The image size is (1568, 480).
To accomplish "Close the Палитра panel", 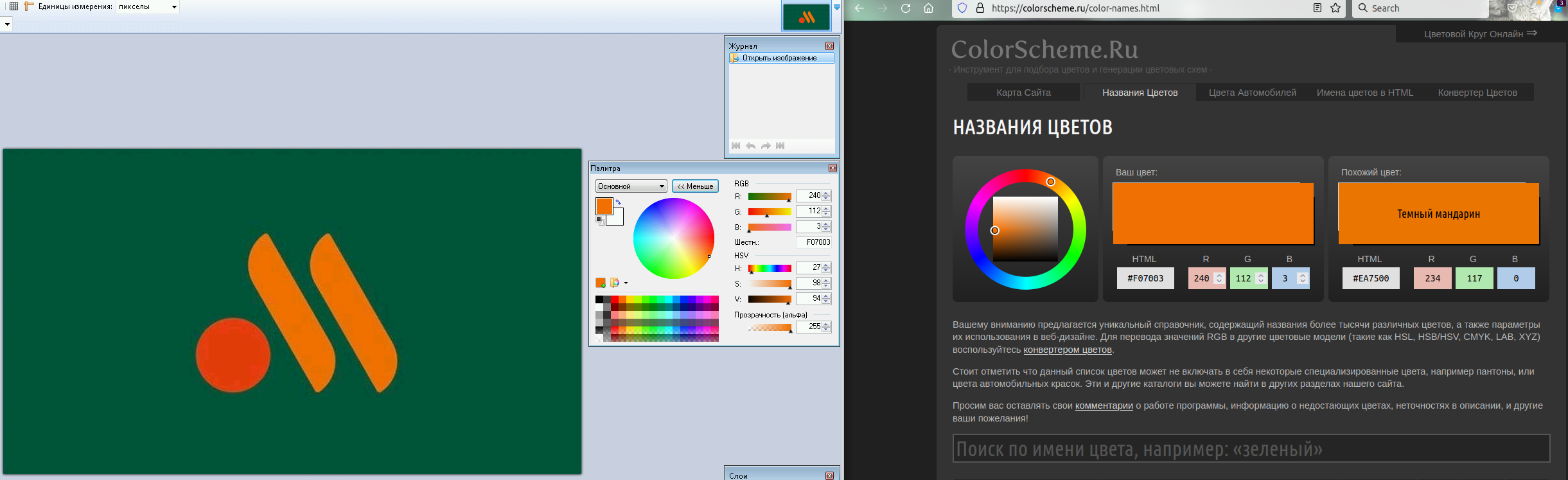I will click(833, 168).
